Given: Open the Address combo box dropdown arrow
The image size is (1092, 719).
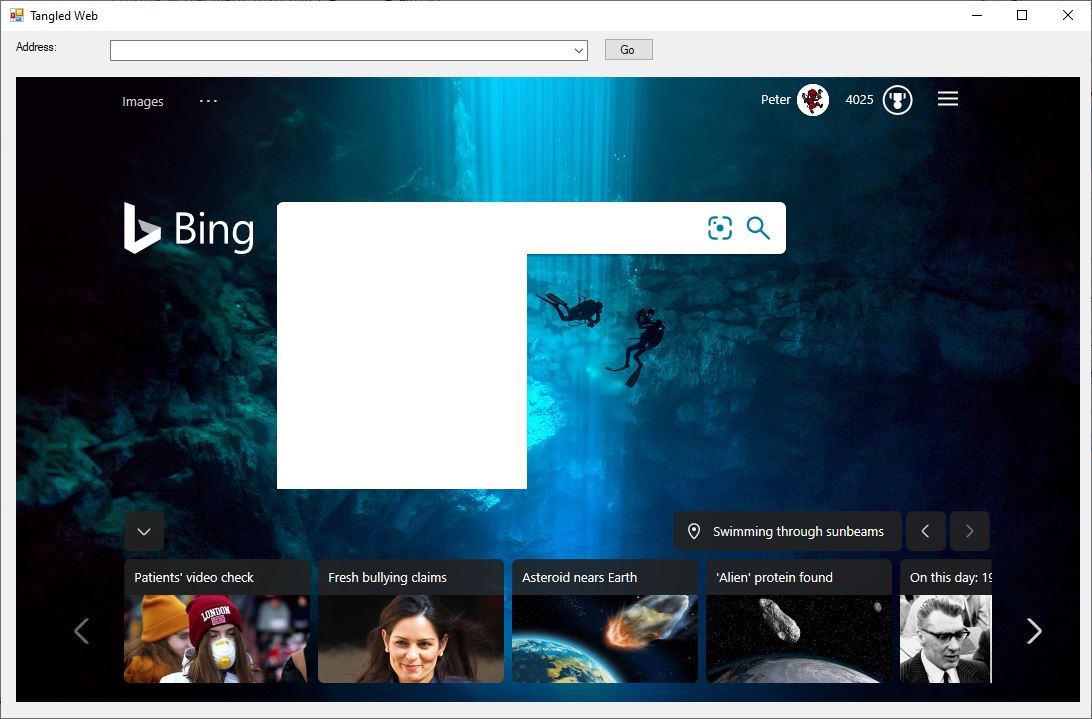Looking at the screenshot, I should pyautogui.click(x=579, y=50).
